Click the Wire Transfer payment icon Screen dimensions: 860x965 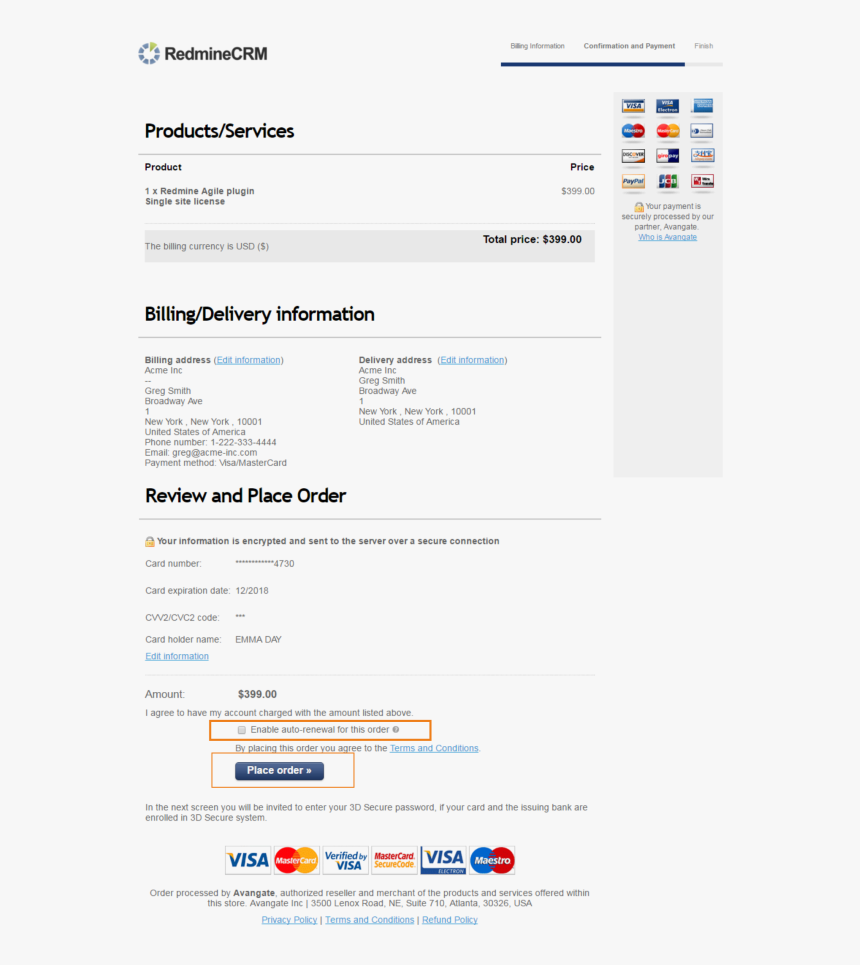pos(702,182)
